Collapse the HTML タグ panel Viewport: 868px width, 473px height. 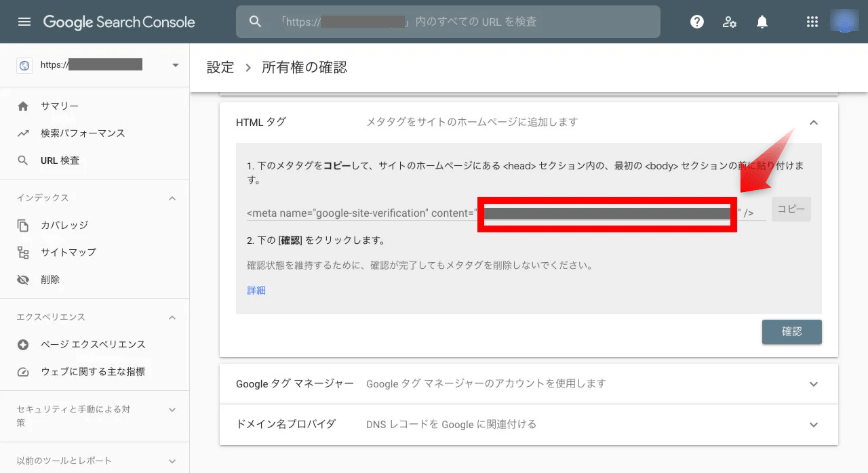tap(813, 122)
